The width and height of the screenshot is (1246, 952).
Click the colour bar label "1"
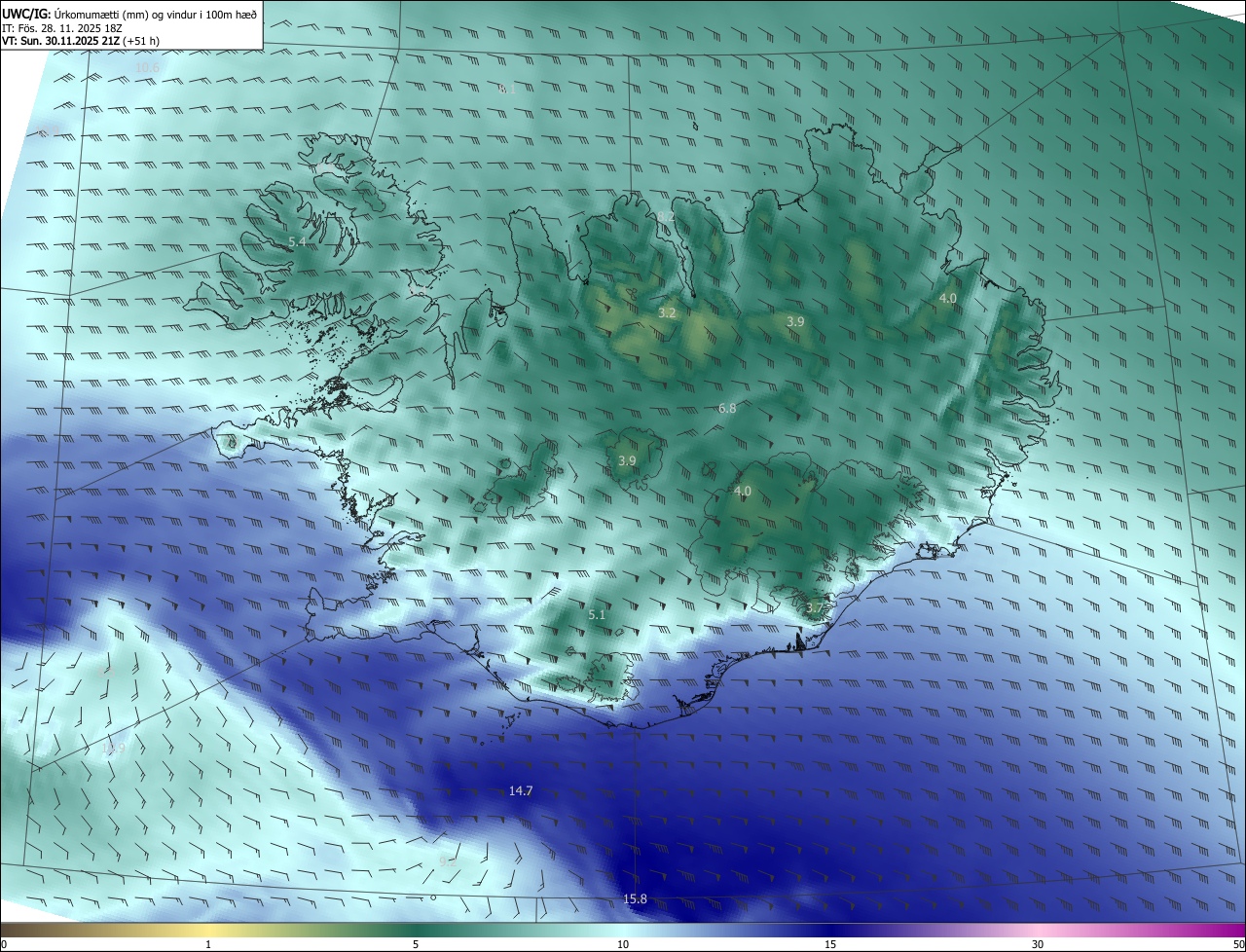[x=208, y=944]
